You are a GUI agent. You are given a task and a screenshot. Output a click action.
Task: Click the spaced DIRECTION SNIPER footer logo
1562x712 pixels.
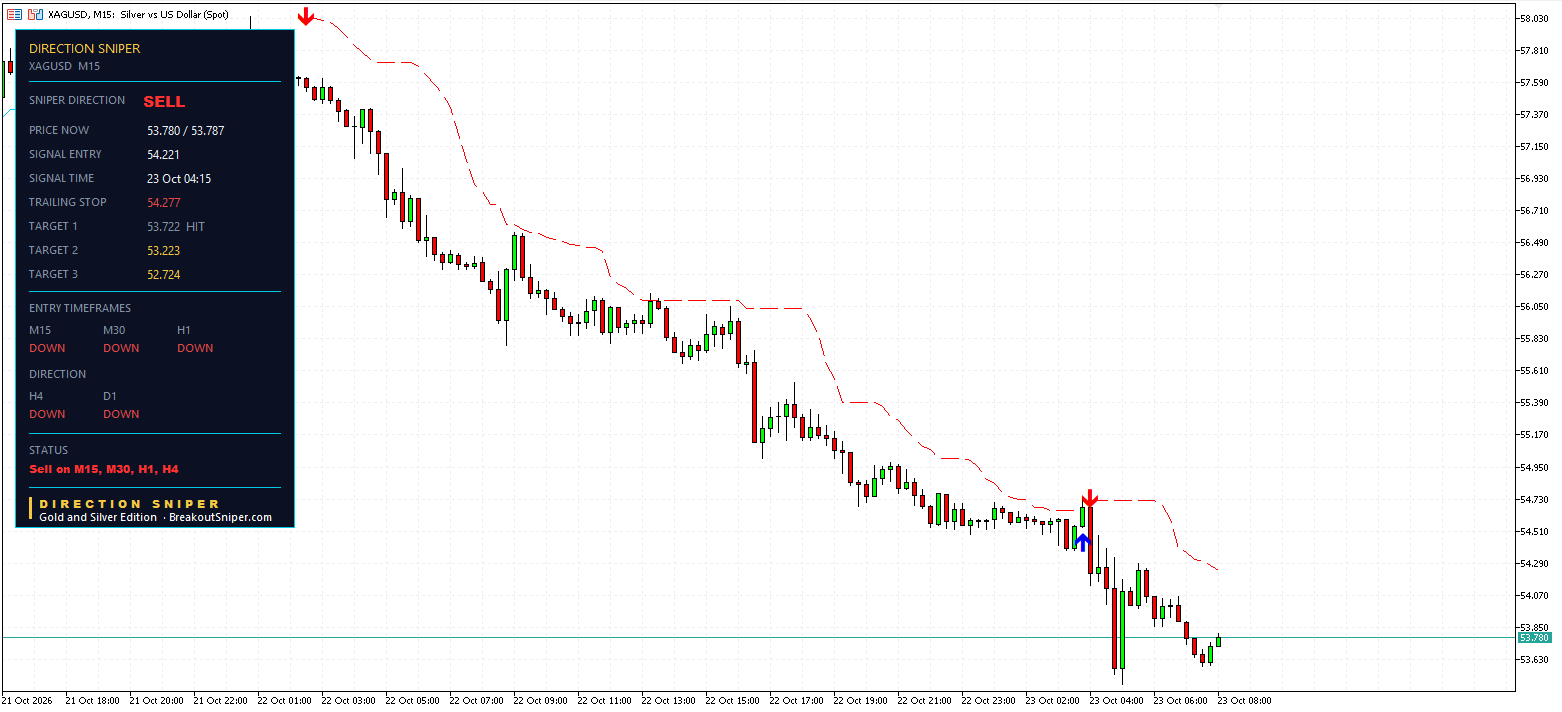129,504
